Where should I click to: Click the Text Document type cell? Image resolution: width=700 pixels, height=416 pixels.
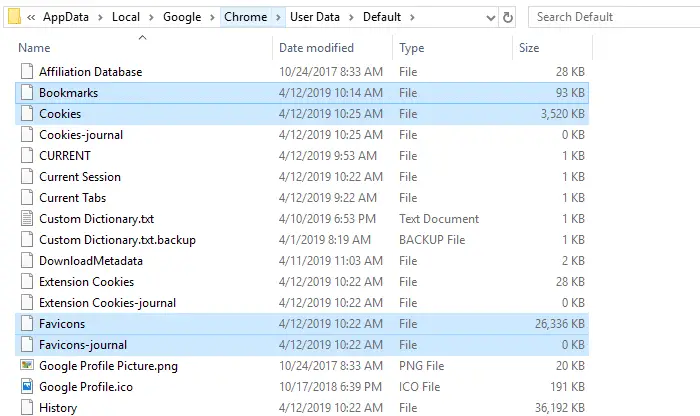tap(439, 219)
